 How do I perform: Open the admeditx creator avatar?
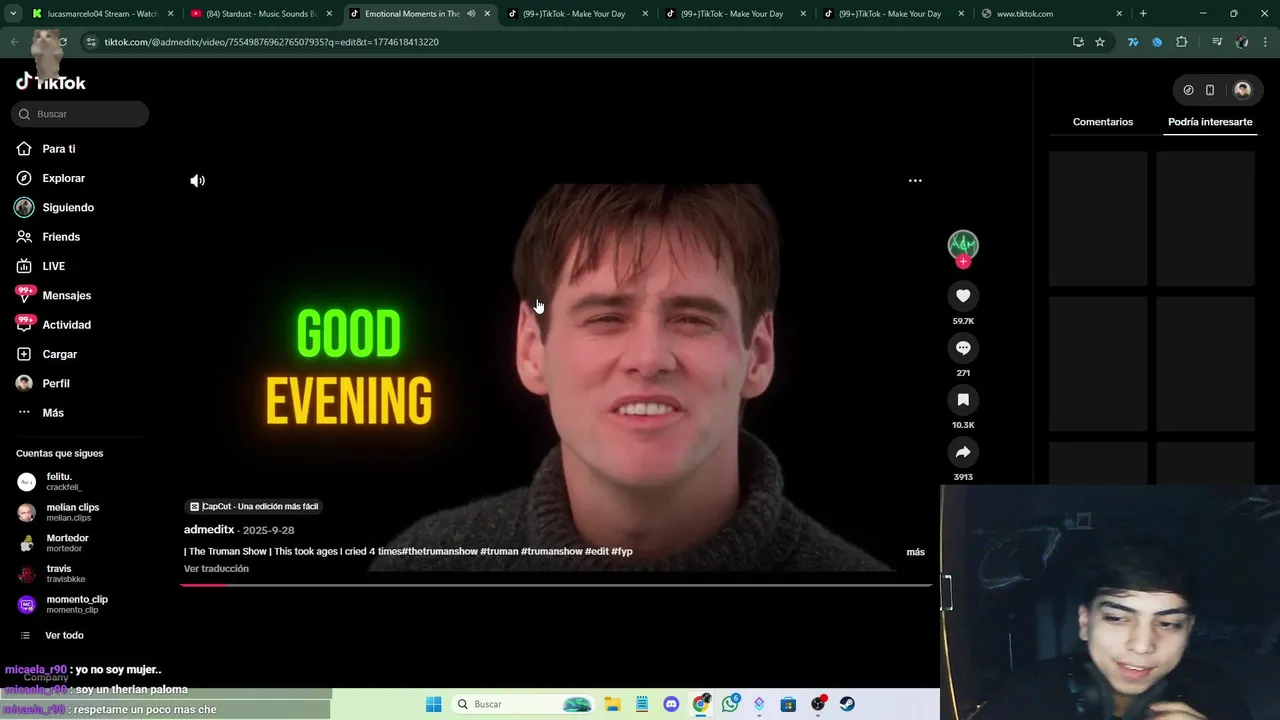pos(963,244)
